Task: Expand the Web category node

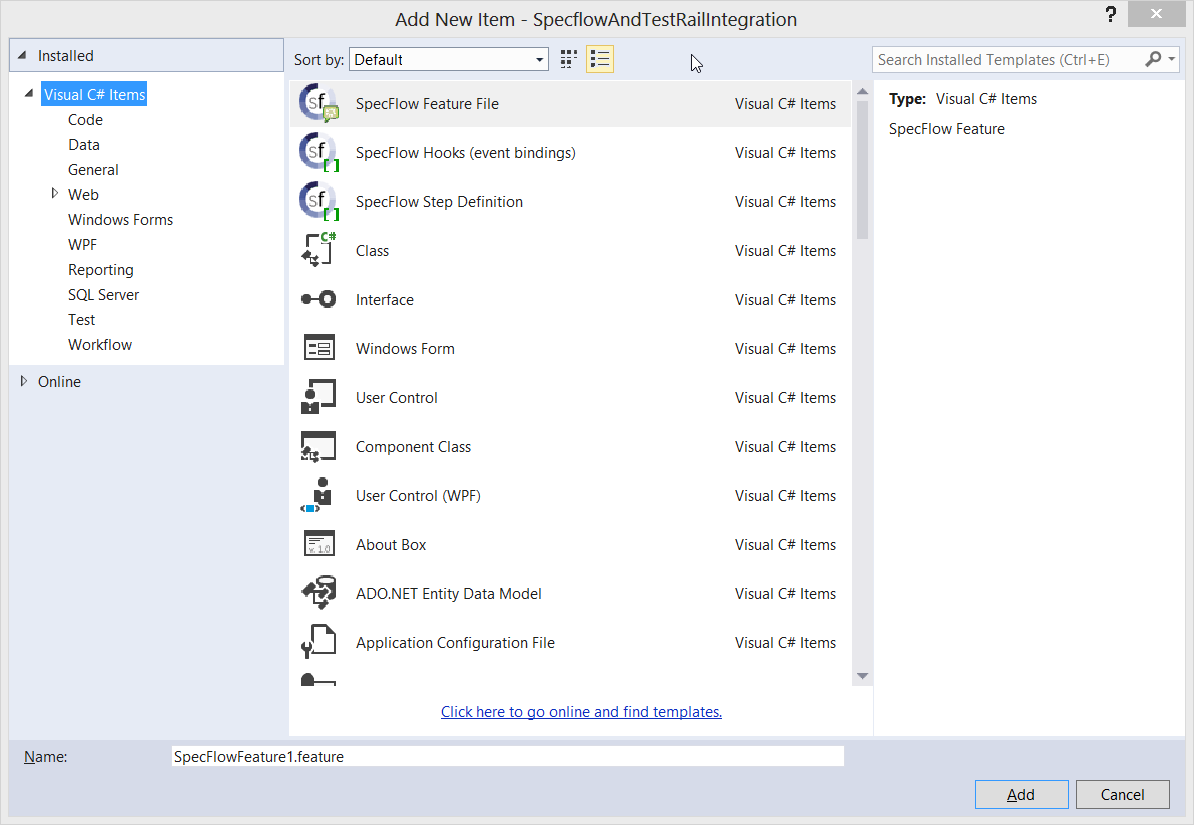Action: (55, 194)
